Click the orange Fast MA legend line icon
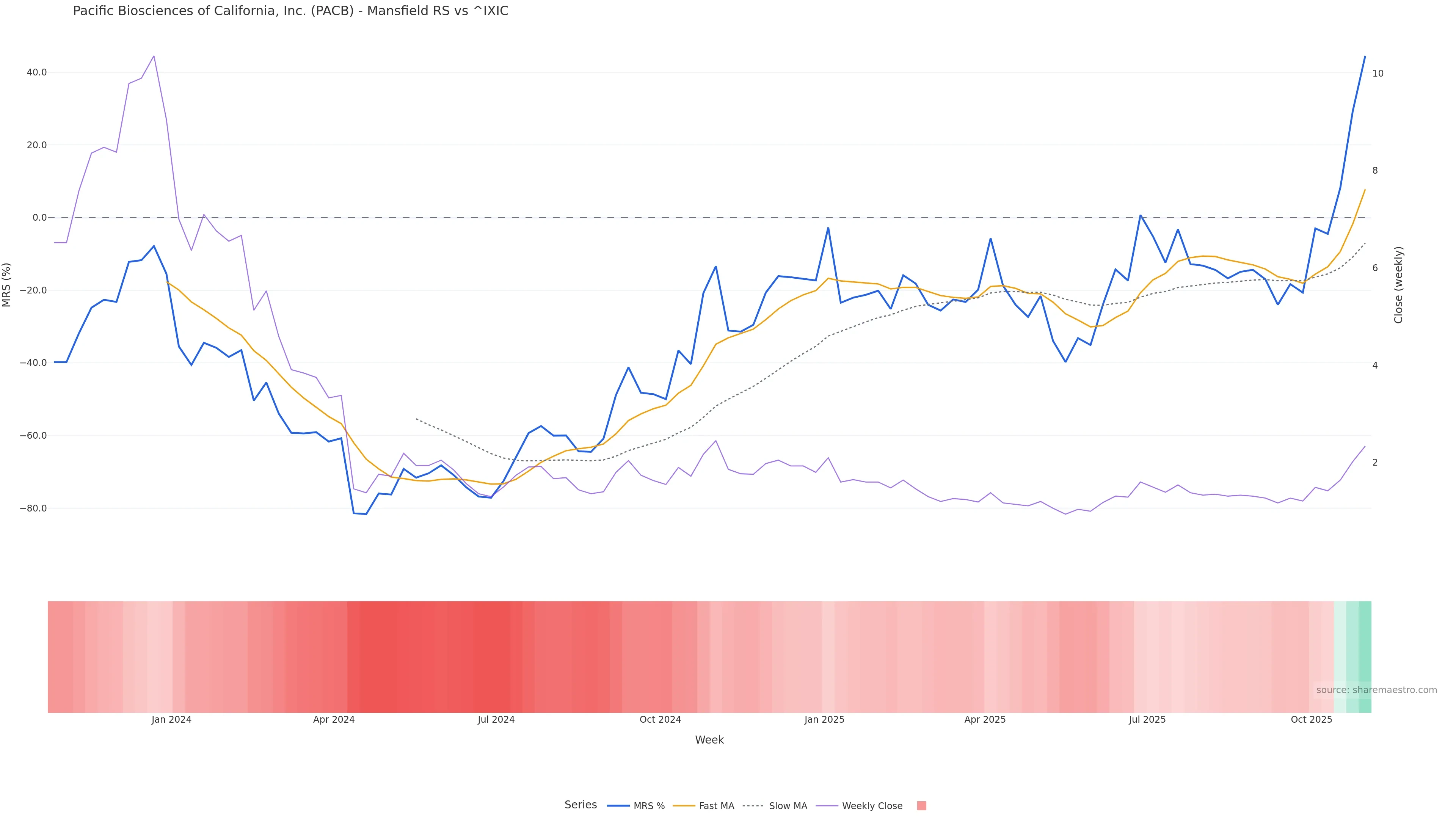The width and height of the screenshot is (1456, 819). point(684,806)
